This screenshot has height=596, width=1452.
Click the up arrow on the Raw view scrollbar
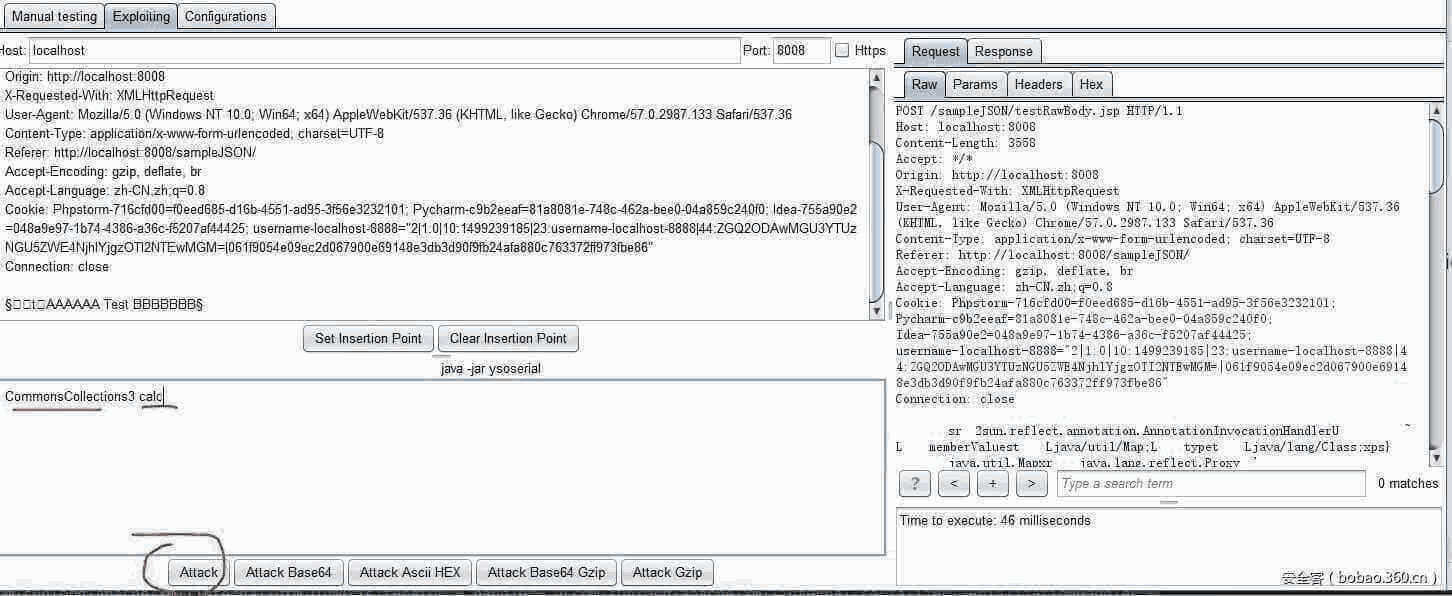(x=1437, y=108)
